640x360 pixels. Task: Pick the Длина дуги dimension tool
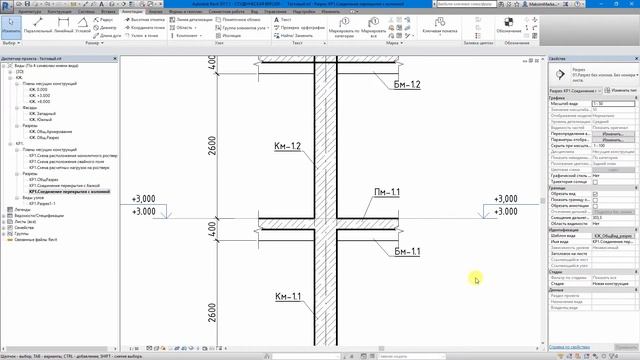coord(107,36)
